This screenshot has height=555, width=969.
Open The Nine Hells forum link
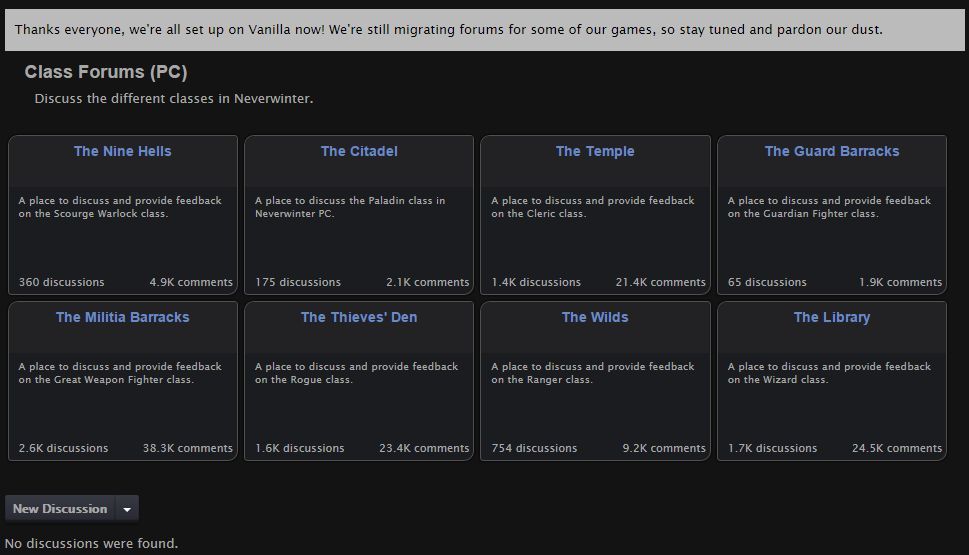(x=122, y=151)
